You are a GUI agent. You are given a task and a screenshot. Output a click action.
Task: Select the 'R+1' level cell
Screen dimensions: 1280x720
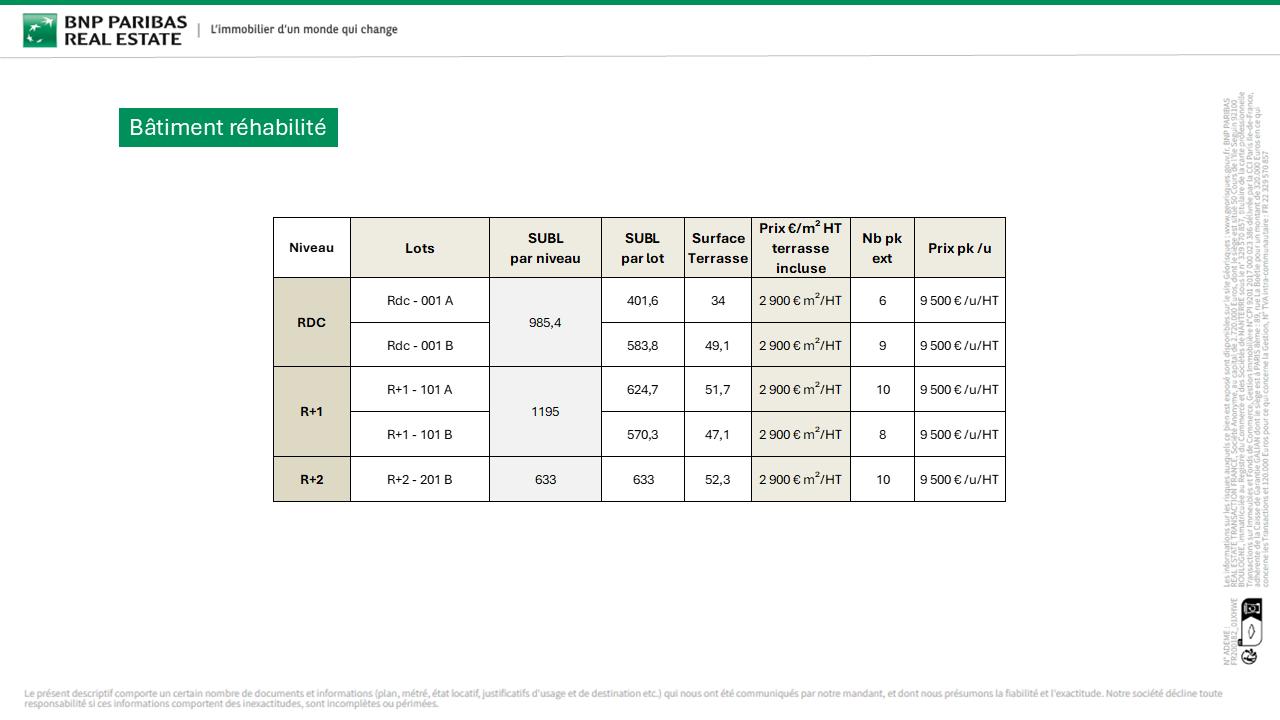click(312, 412)
